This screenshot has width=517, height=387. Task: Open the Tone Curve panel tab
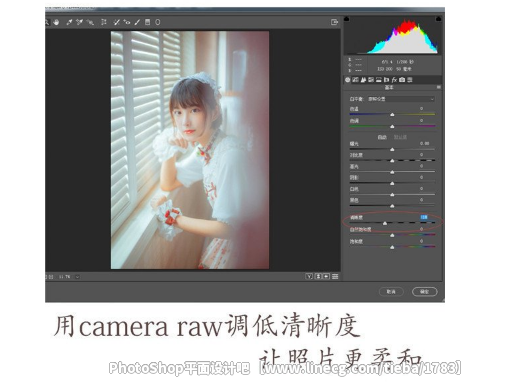point(355,80)
